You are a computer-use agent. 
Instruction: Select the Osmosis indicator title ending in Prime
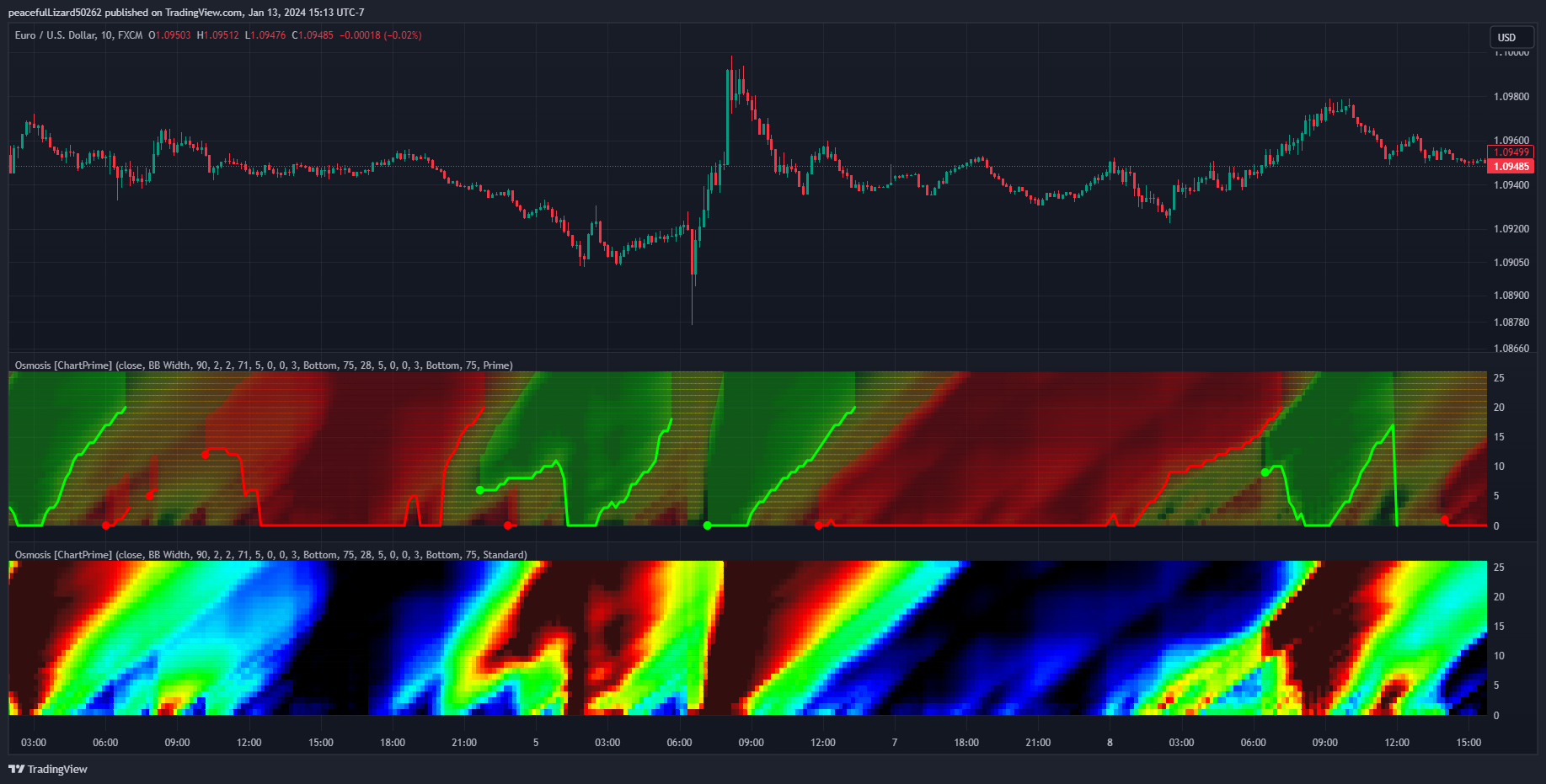[x=264, y=365]
